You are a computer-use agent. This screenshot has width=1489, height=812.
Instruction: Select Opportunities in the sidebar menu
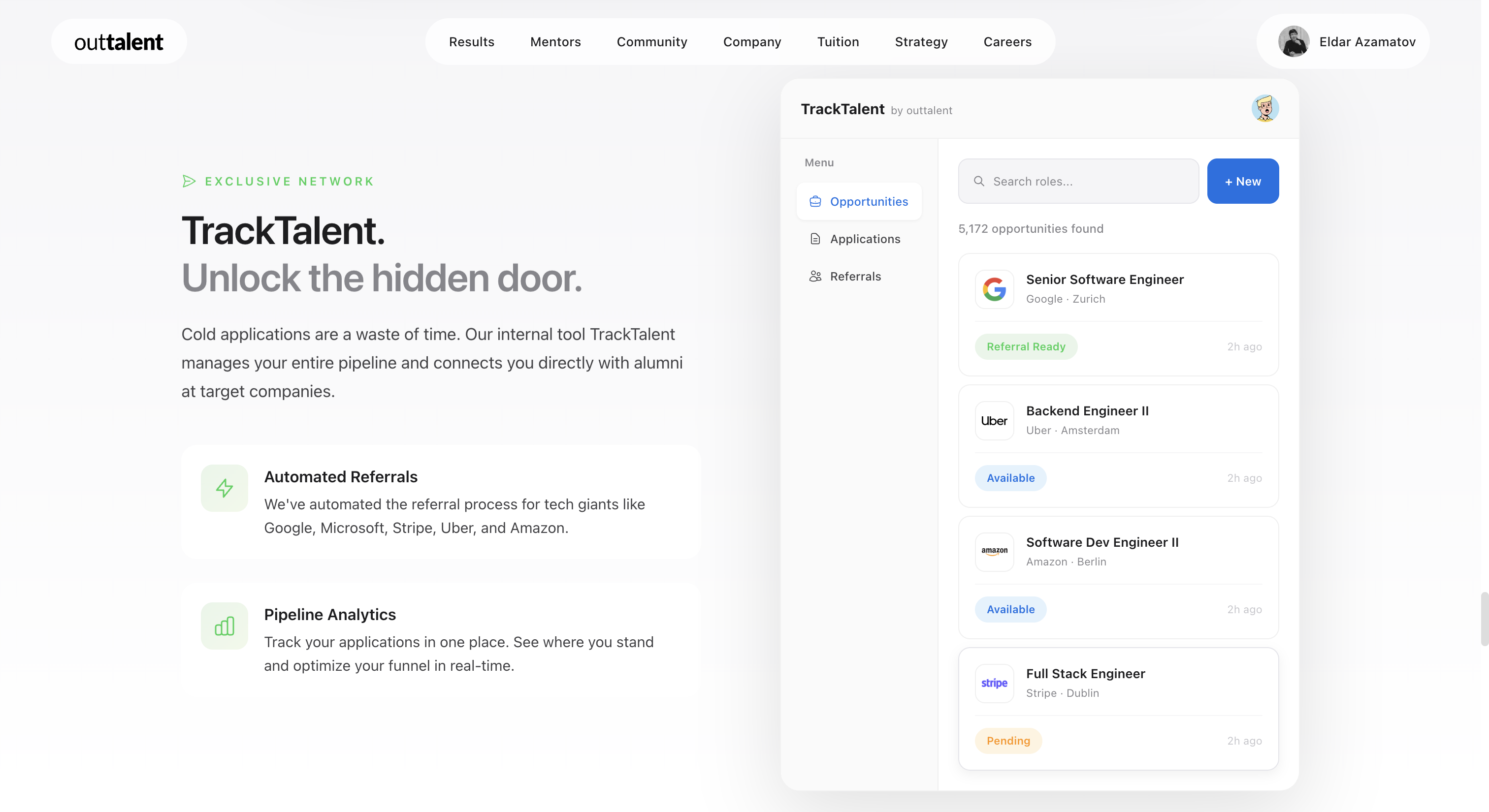[859, 202]
